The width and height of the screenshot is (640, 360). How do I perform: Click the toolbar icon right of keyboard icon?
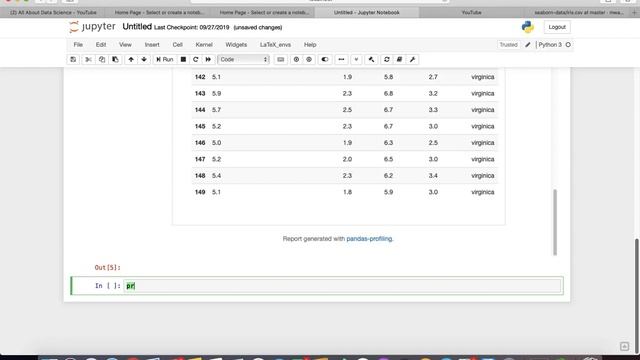[x=296, y=60]
